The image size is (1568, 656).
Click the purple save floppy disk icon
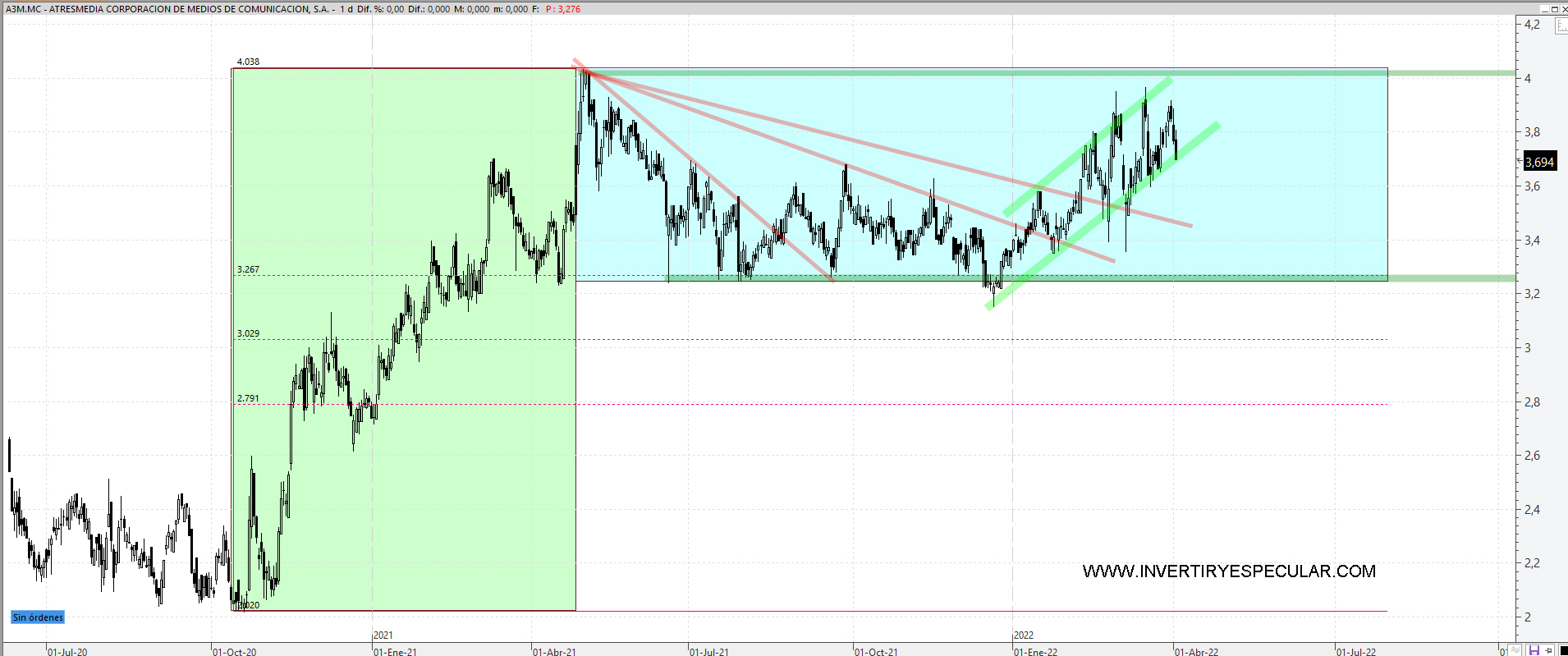coord(1534,650)
